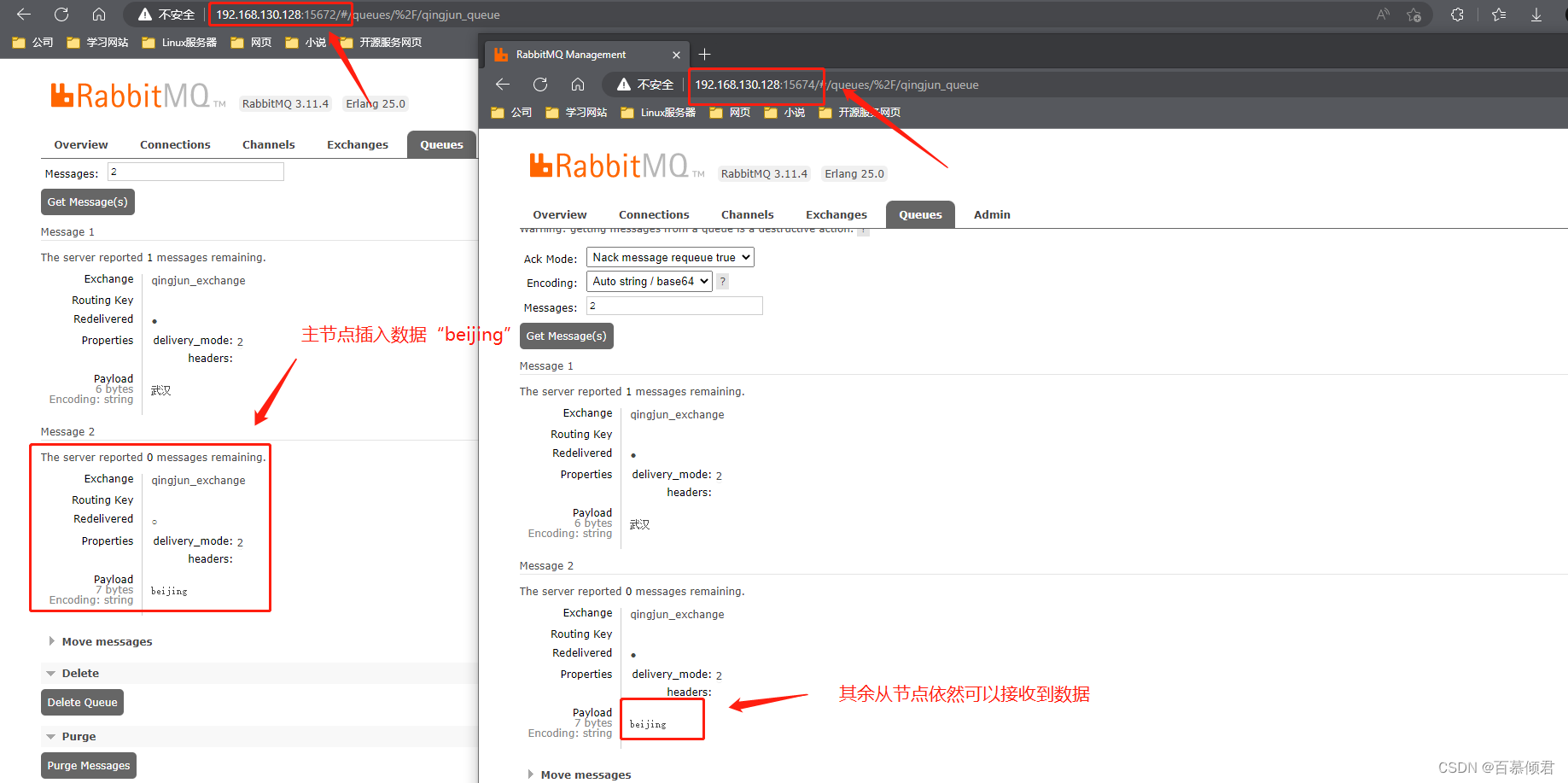Switch to Exchanges tab in right window

[836, 214]
